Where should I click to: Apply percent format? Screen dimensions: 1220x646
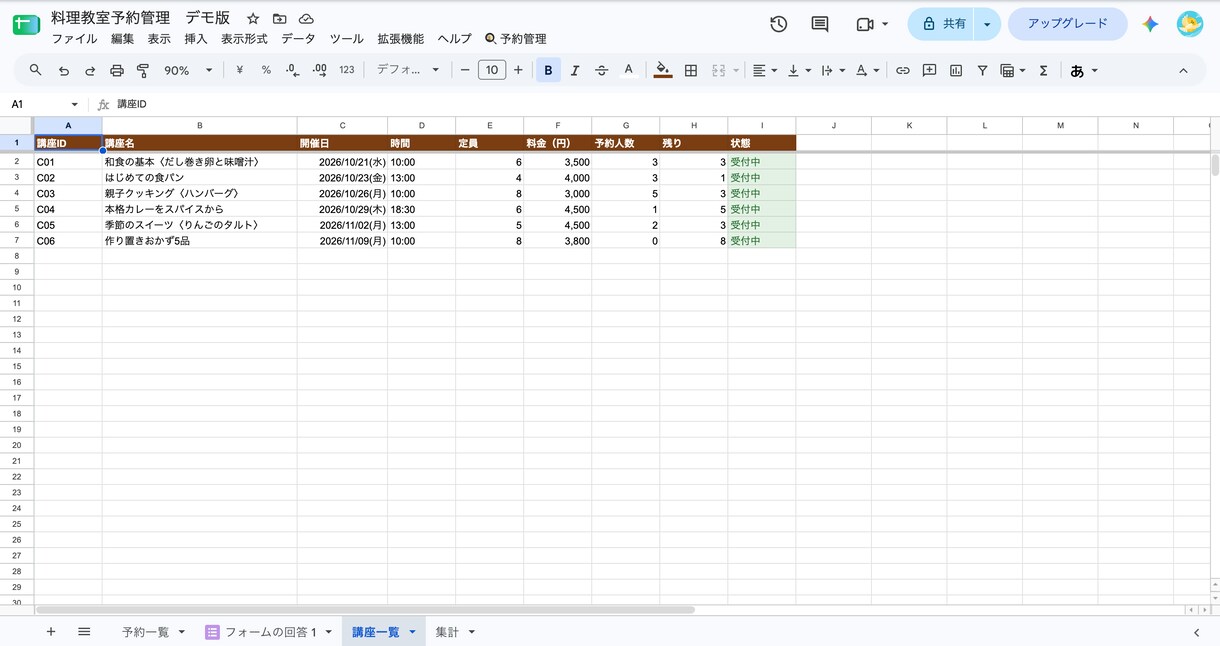(x=266, y=70)
